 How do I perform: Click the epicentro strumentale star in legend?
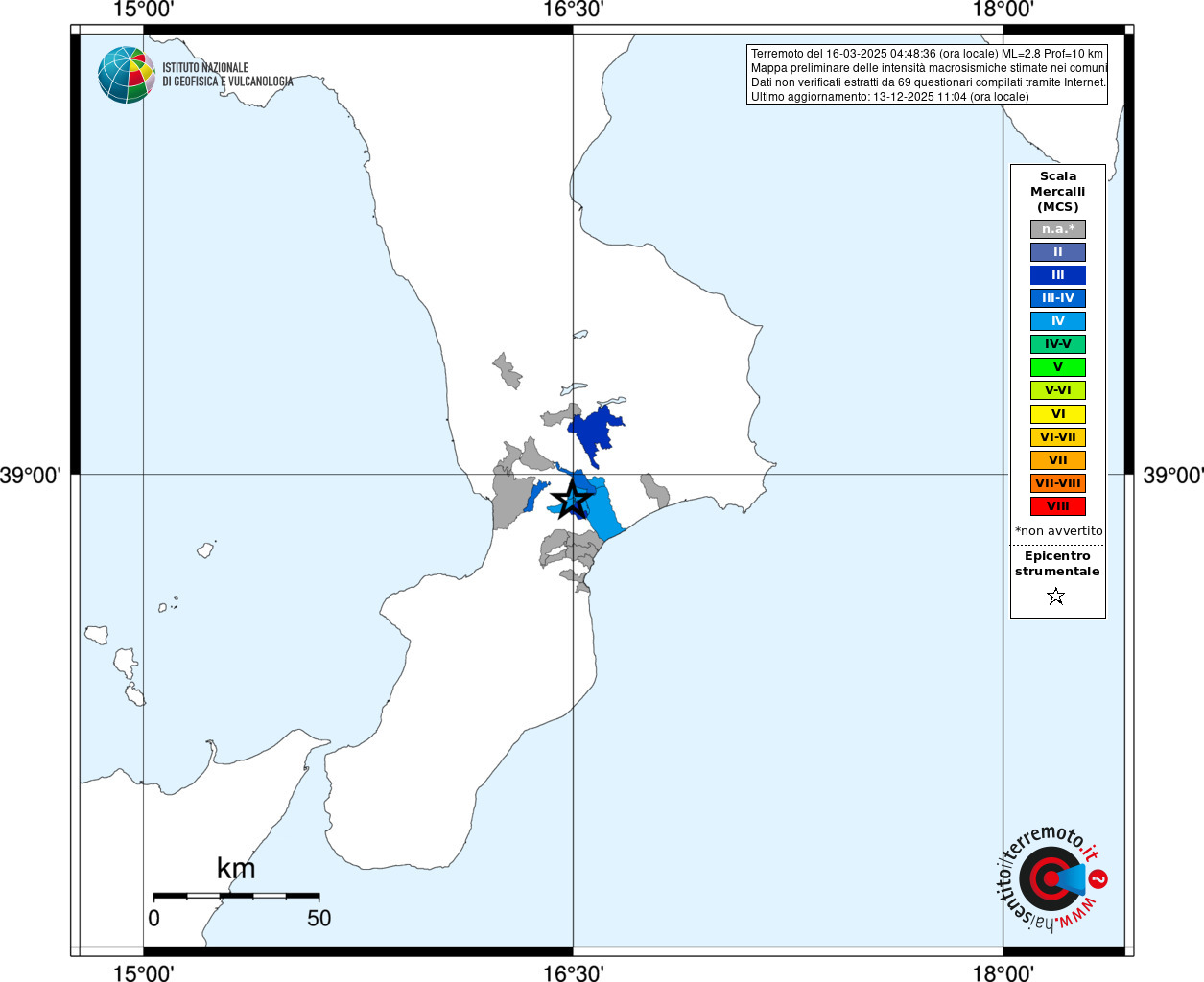[1056, 596]
